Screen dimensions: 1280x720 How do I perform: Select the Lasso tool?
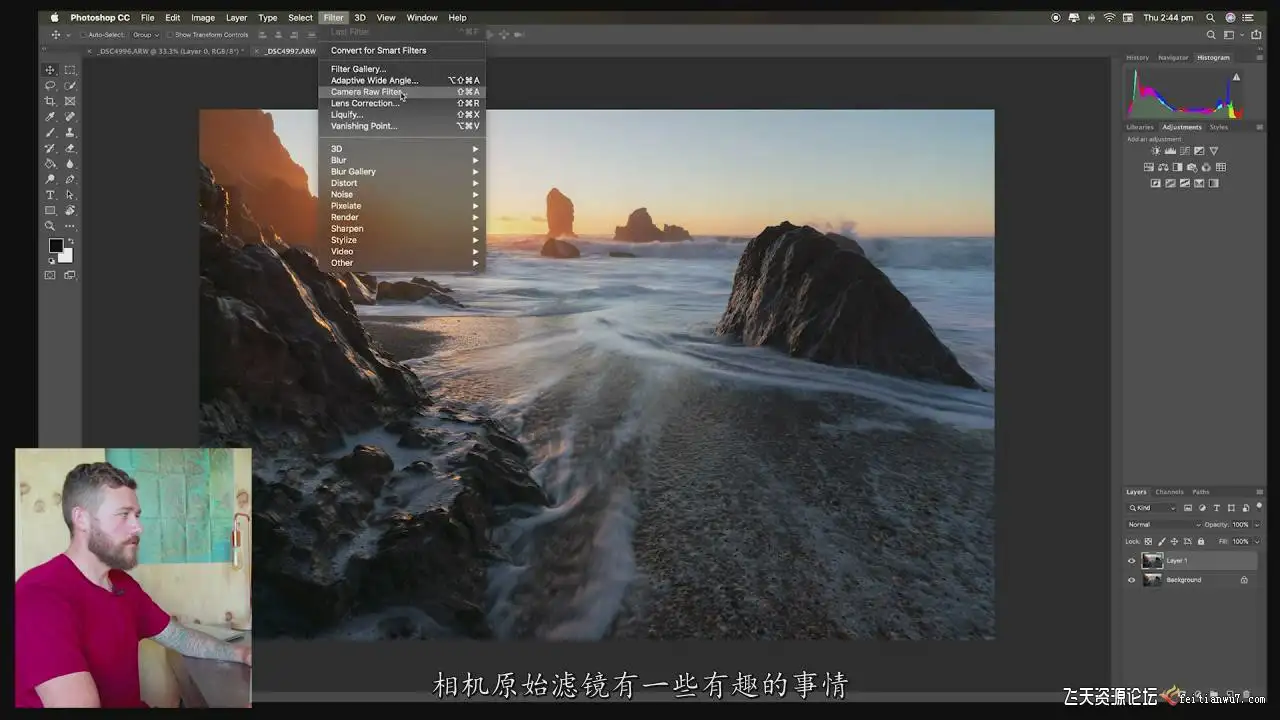50,86
